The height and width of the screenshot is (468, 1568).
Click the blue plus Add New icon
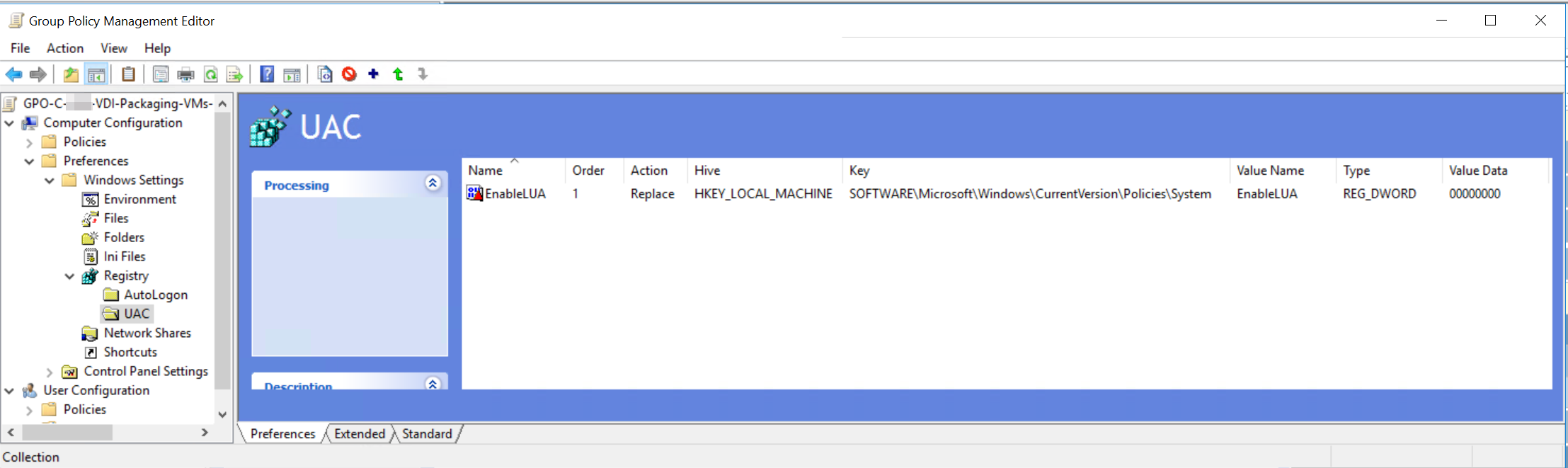pos(373,74)
